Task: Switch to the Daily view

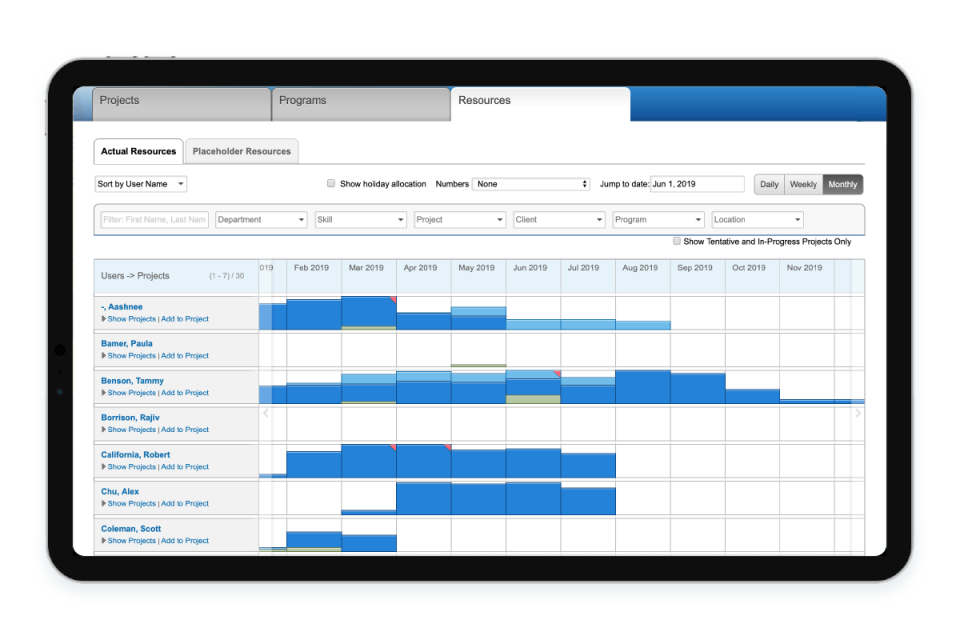Action: click(768, 184)
